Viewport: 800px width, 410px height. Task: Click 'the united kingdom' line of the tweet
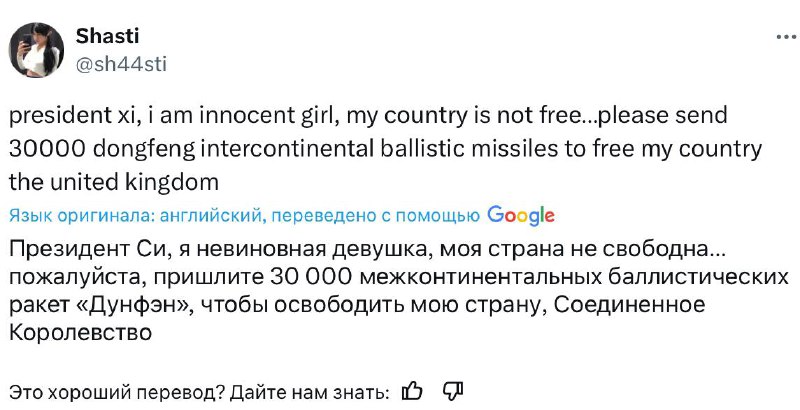[x=113, y=184]
